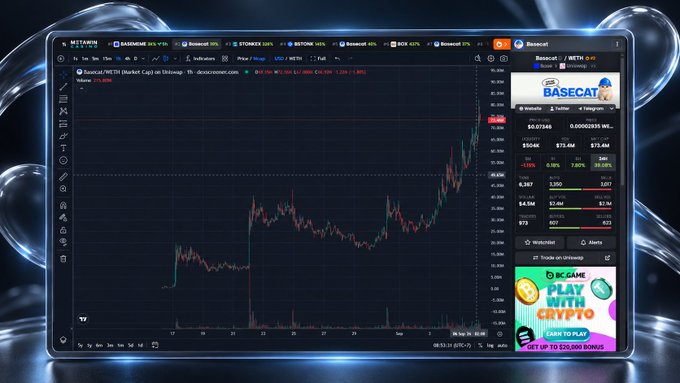This screenshot has height=383, width=680.
Task: Select the D daily timeframe
Action: [x=136, y=59]
